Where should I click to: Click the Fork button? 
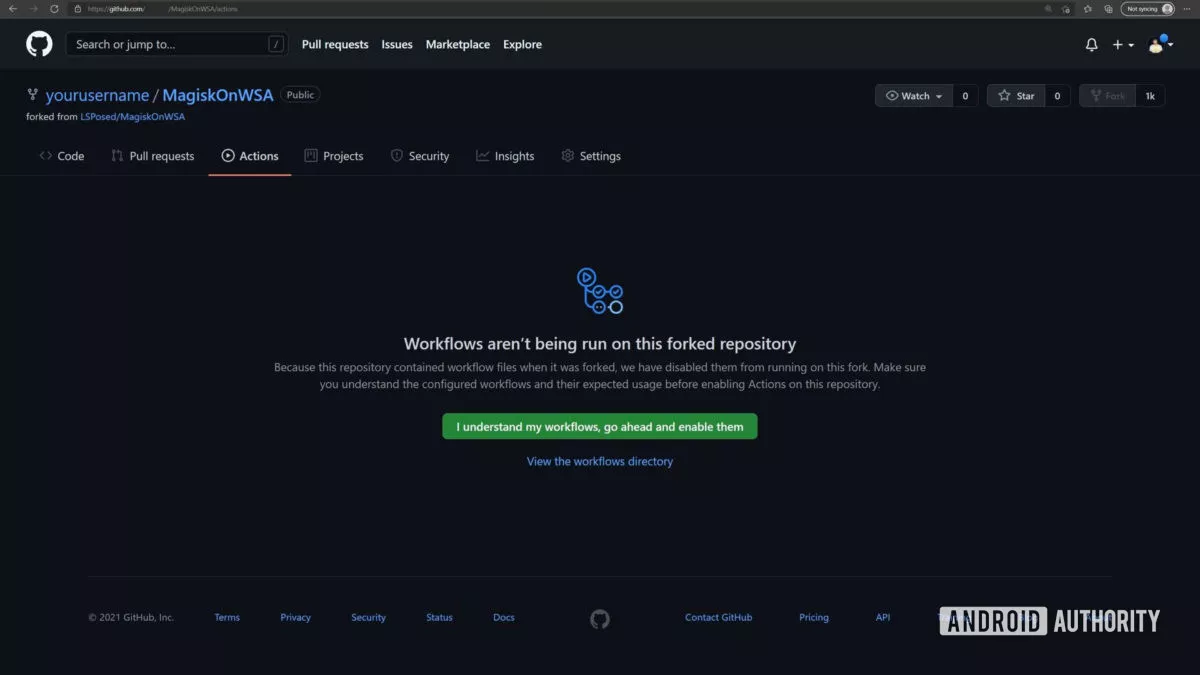pyautogui.click(x=1107, y=96)
